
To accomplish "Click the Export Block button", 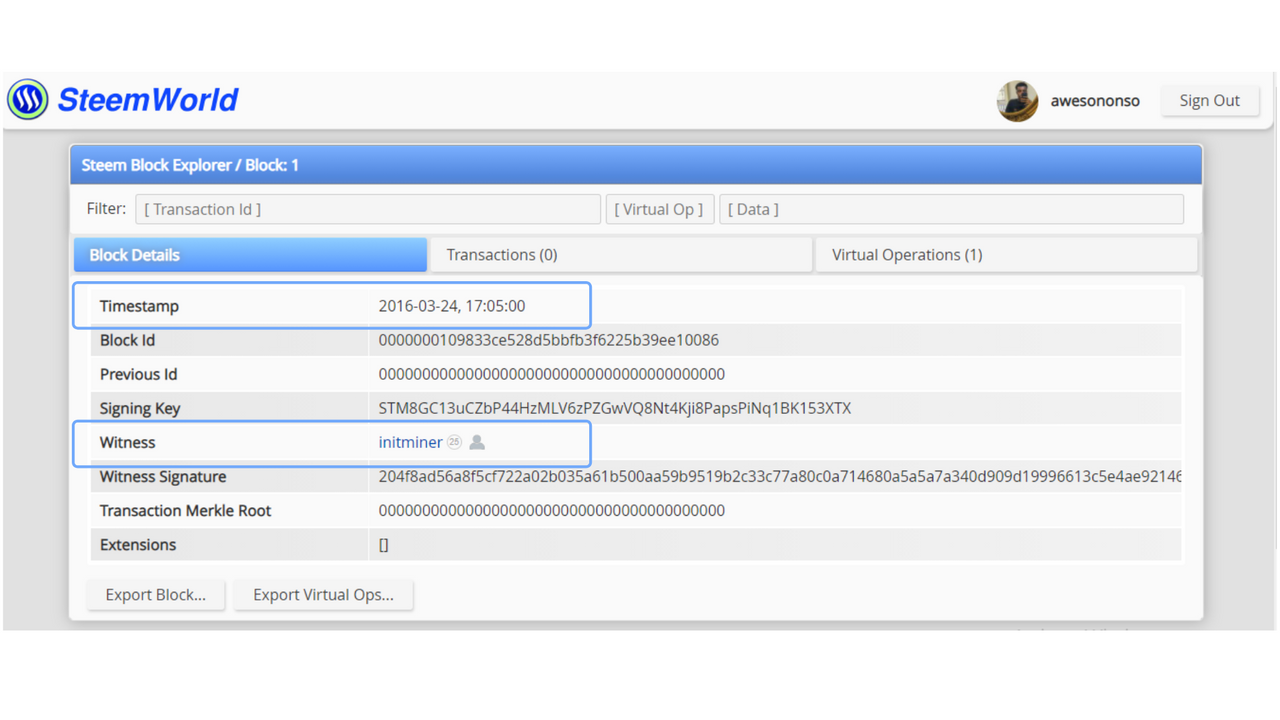I will tap(156, 594).
